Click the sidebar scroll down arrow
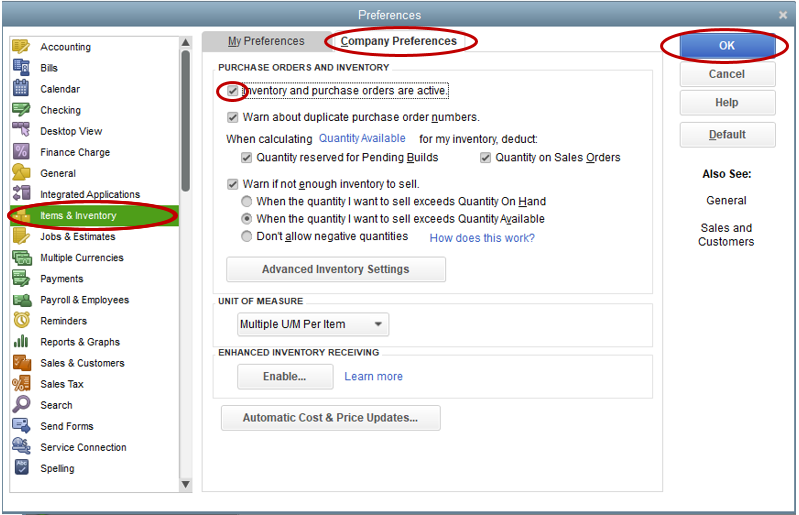 [185, 484]
